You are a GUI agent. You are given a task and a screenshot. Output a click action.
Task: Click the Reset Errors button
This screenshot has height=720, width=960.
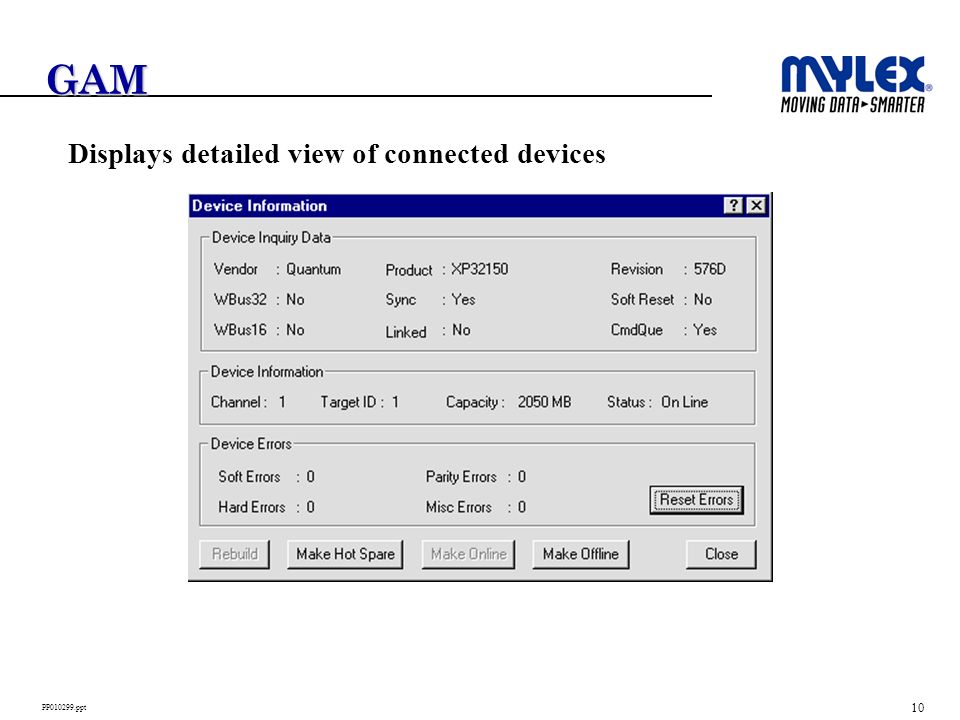[x=696, y=500]
